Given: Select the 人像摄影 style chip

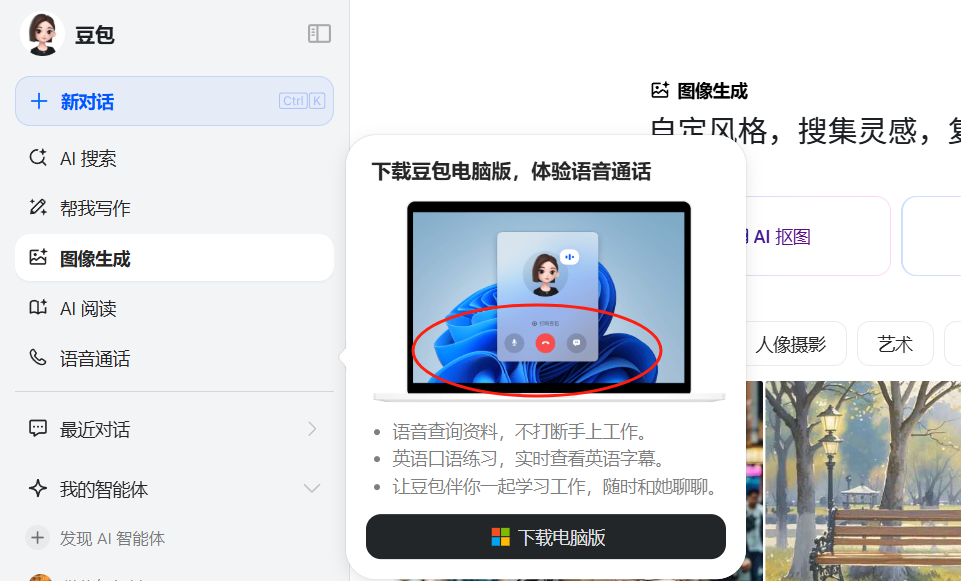Looking at the screenshot, I should click(x=796, y=344).
